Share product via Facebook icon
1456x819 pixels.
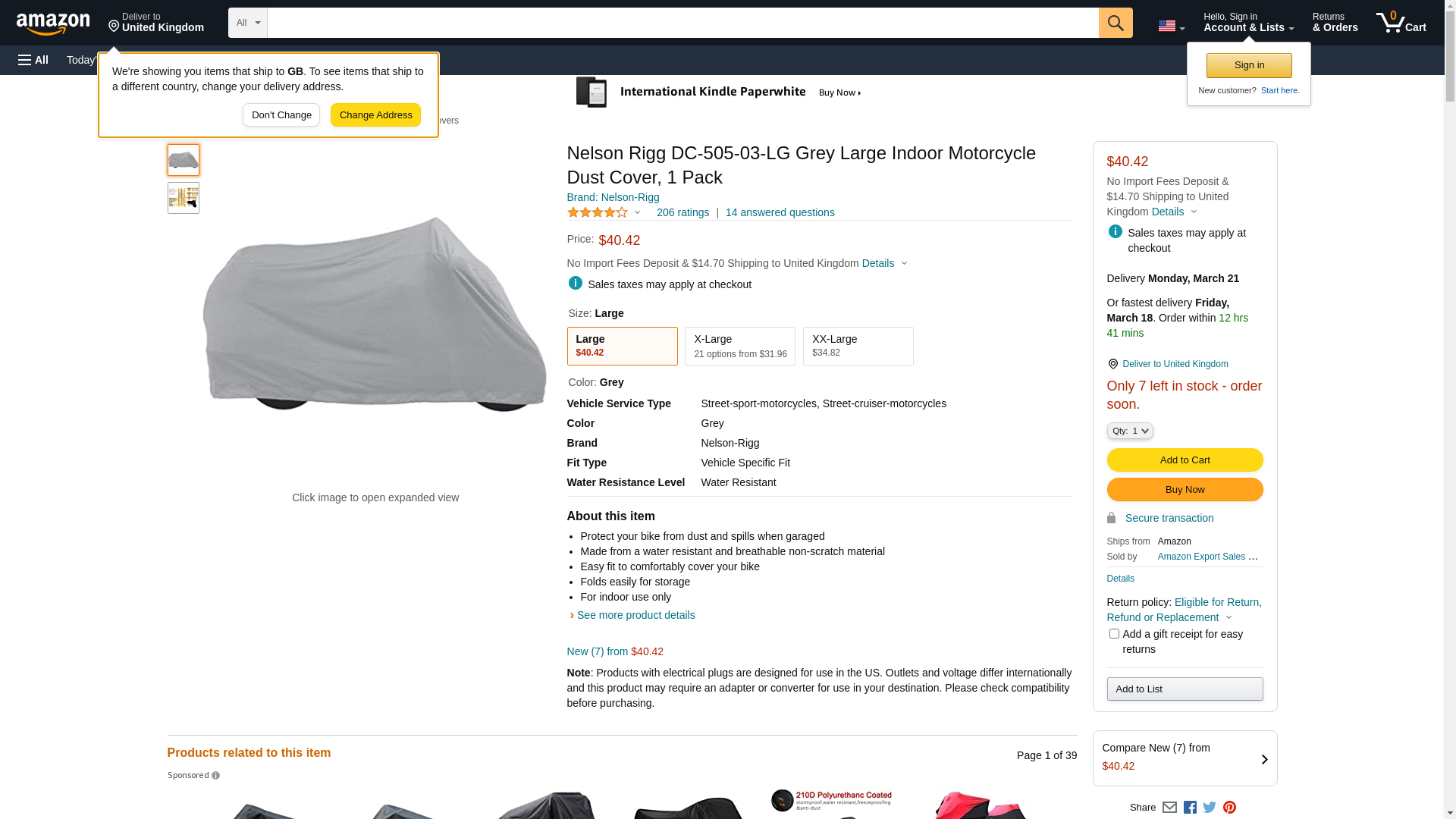(x=1190, y=808)
